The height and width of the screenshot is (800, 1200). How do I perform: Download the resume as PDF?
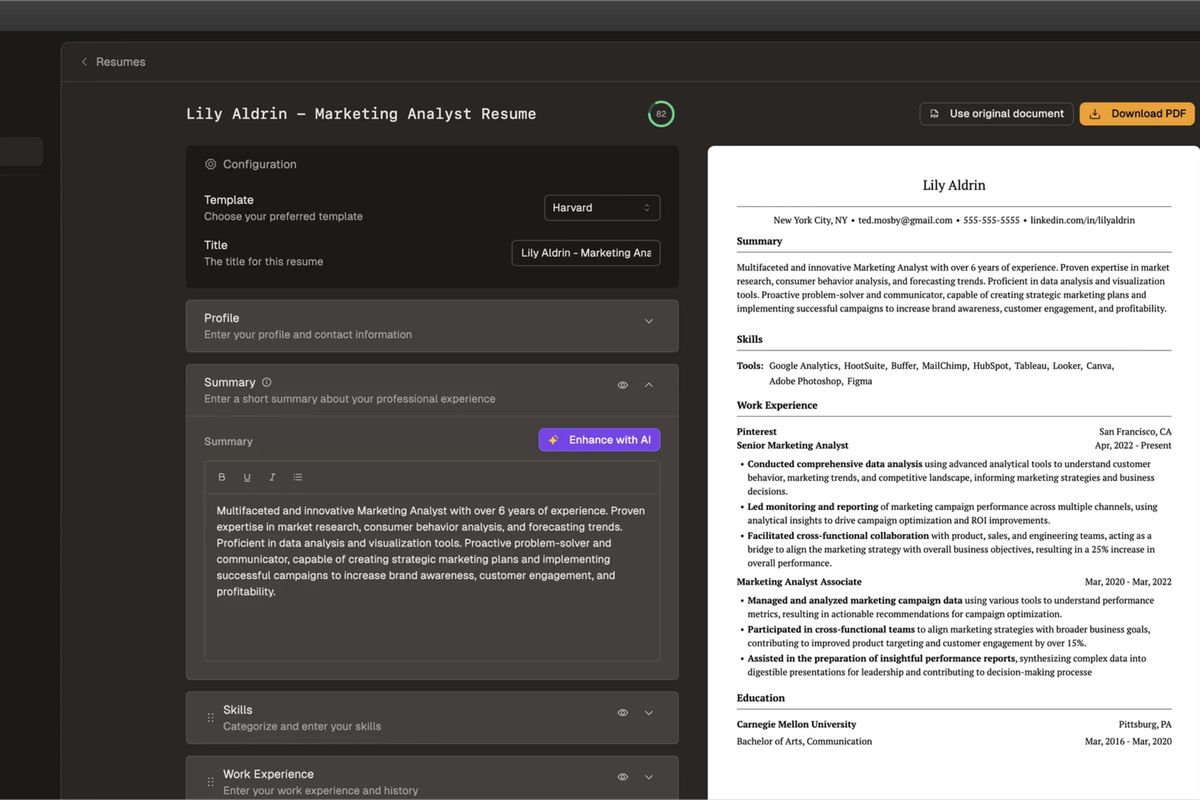click(1137, 113)
